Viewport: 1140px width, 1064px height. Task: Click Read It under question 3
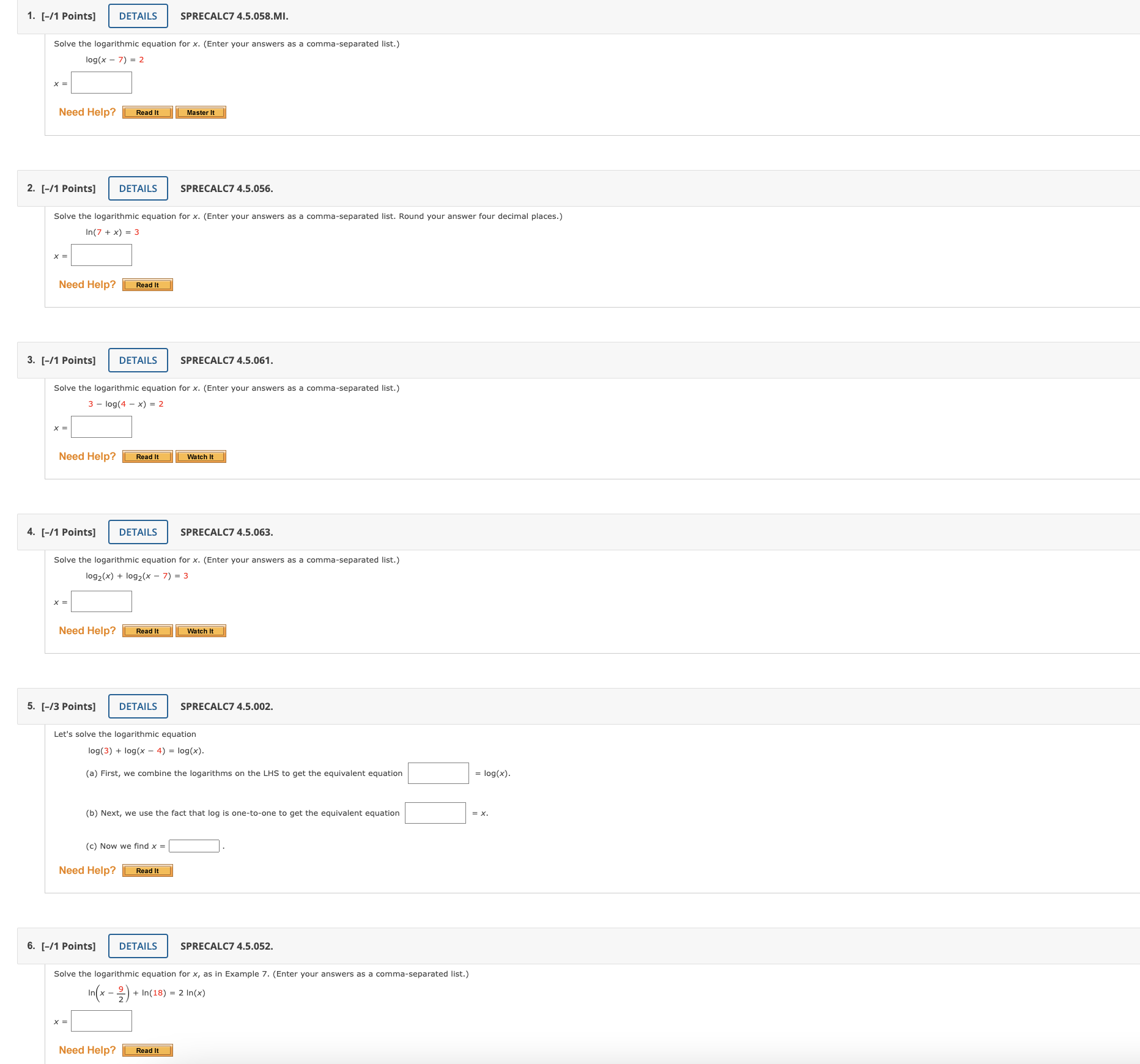[x=147, y=457]
